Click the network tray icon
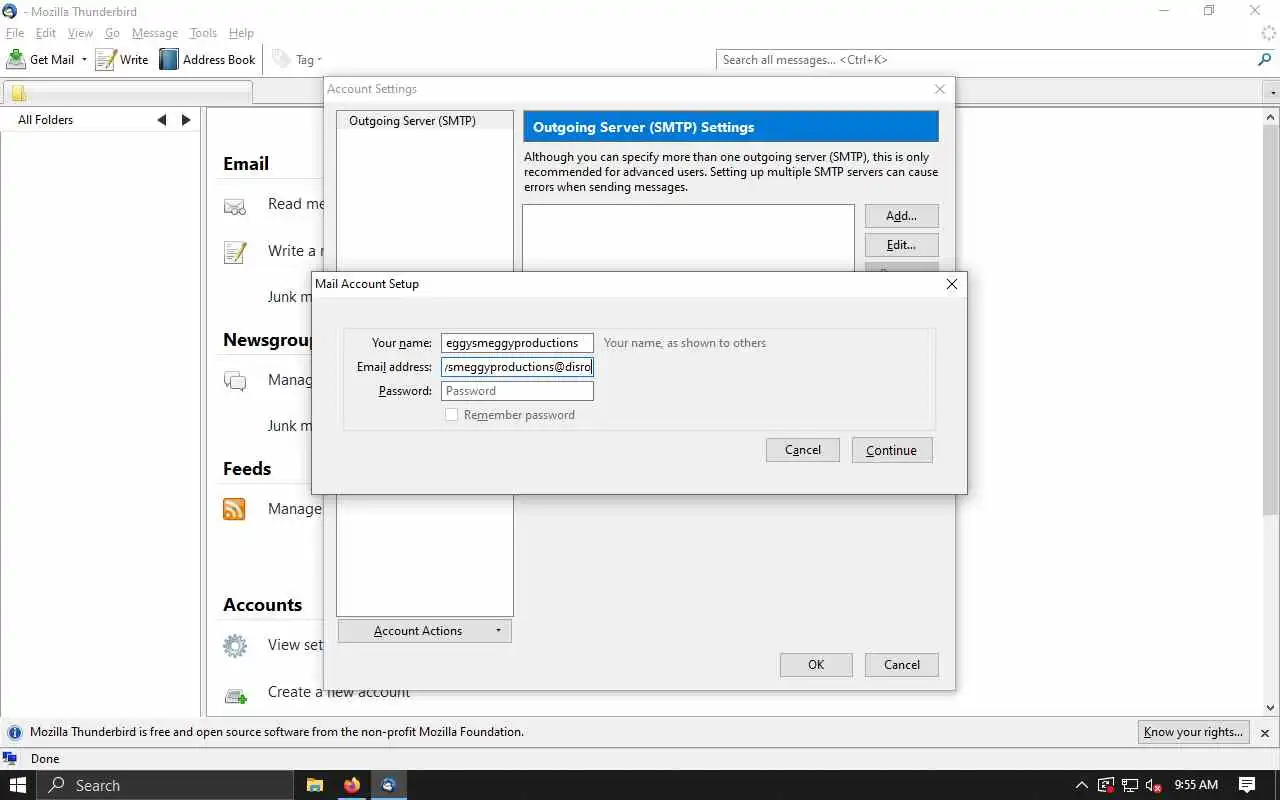 pyautogui.click(x=1129, y=785)
